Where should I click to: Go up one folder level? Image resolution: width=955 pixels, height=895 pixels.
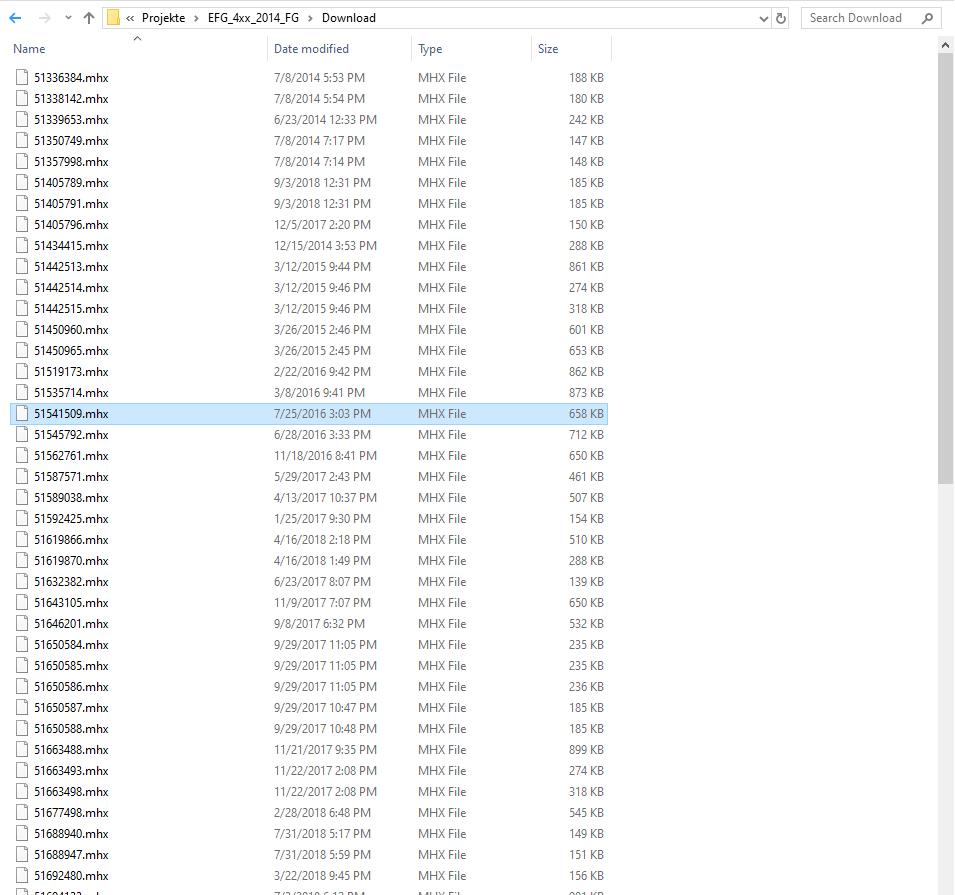tap(89, 18)
